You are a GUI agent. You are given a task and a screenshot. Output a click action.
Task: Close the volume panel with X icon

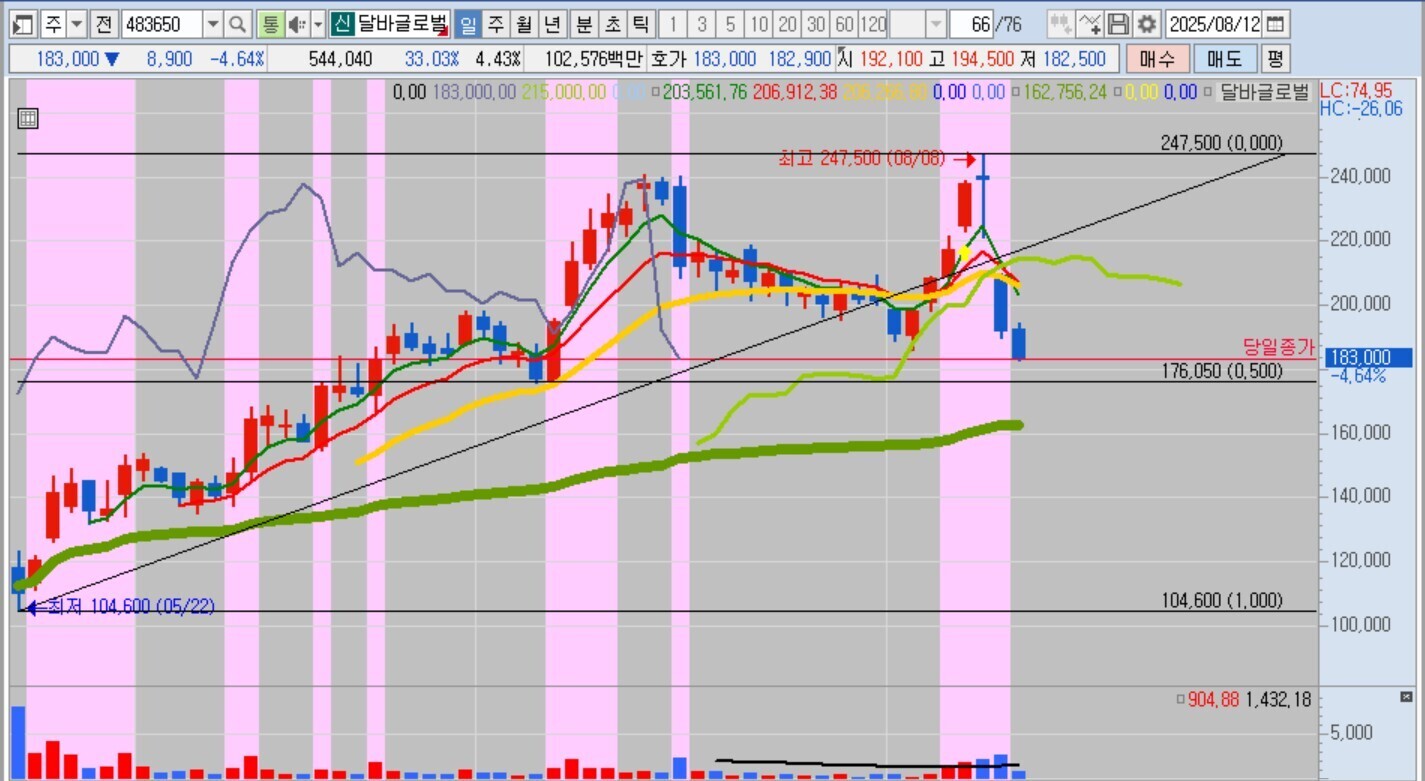click(1406, 697)
